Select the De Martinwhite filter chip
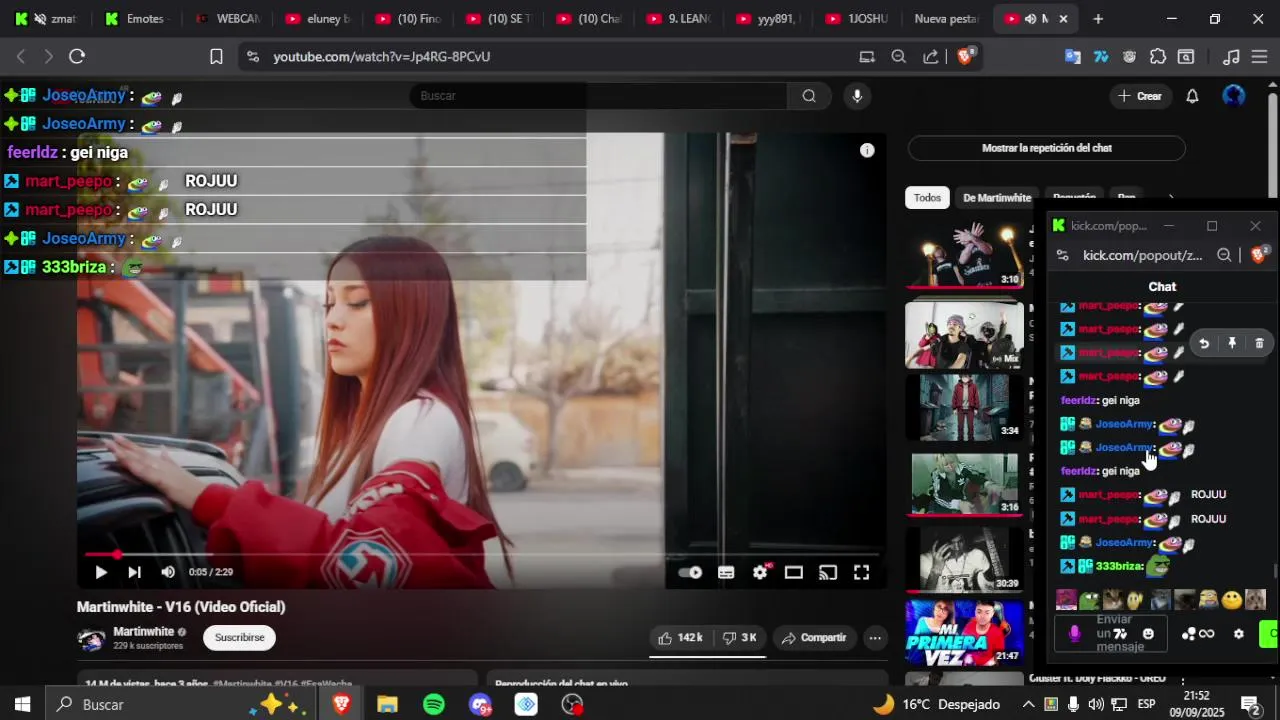The image size is (1280, 720). point(996,198)
